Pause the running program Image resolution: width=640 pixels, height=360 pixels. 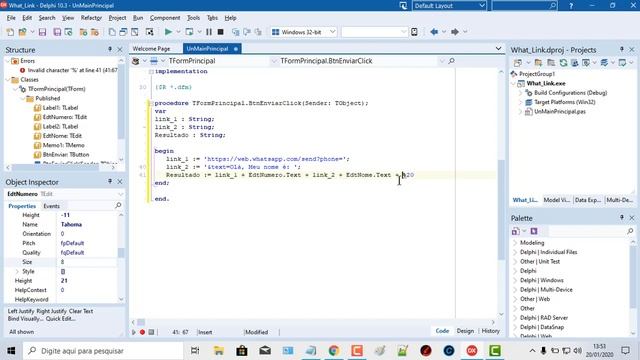coord(209,31)
